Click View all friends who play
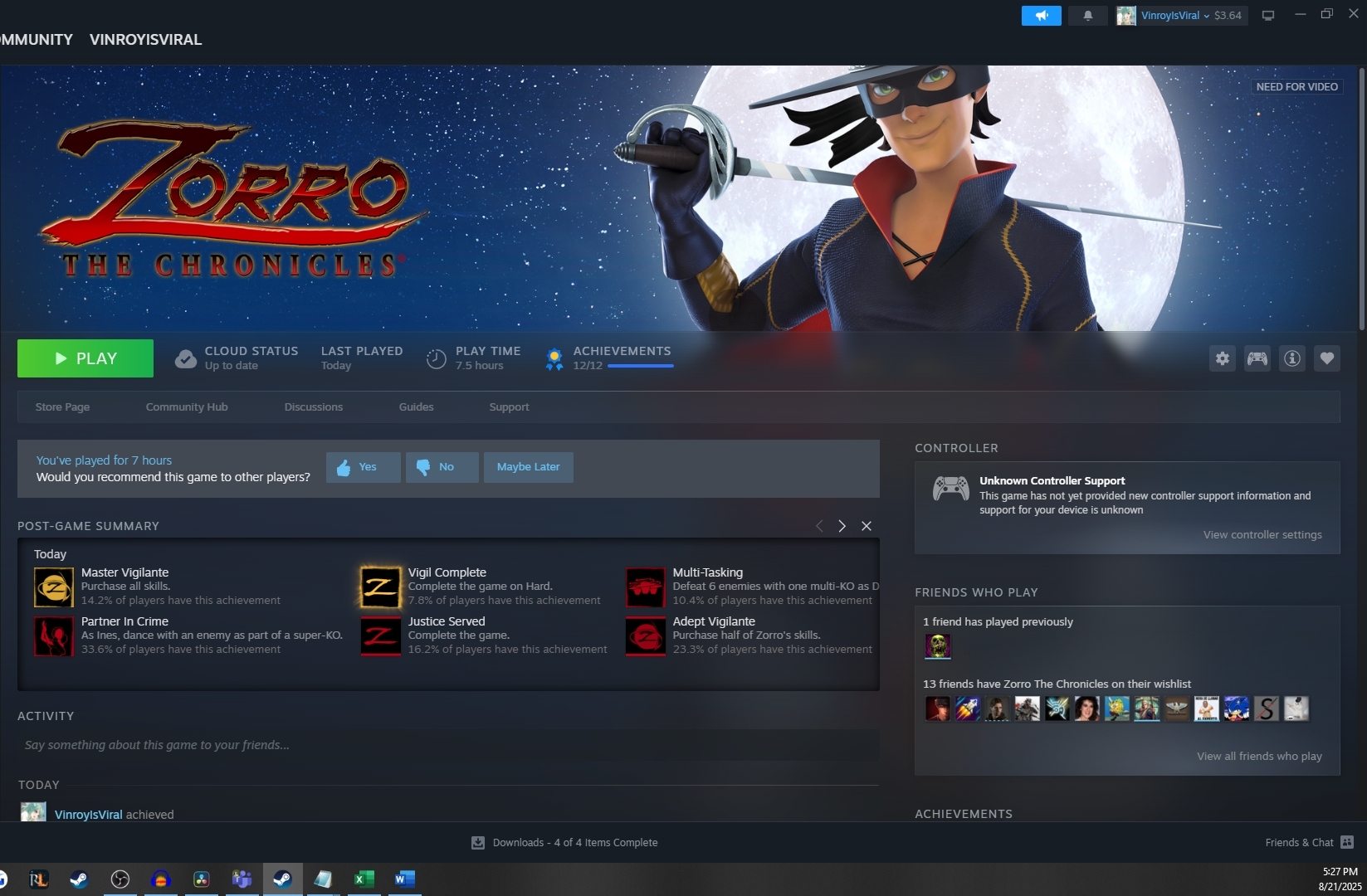 (1259, 757)
